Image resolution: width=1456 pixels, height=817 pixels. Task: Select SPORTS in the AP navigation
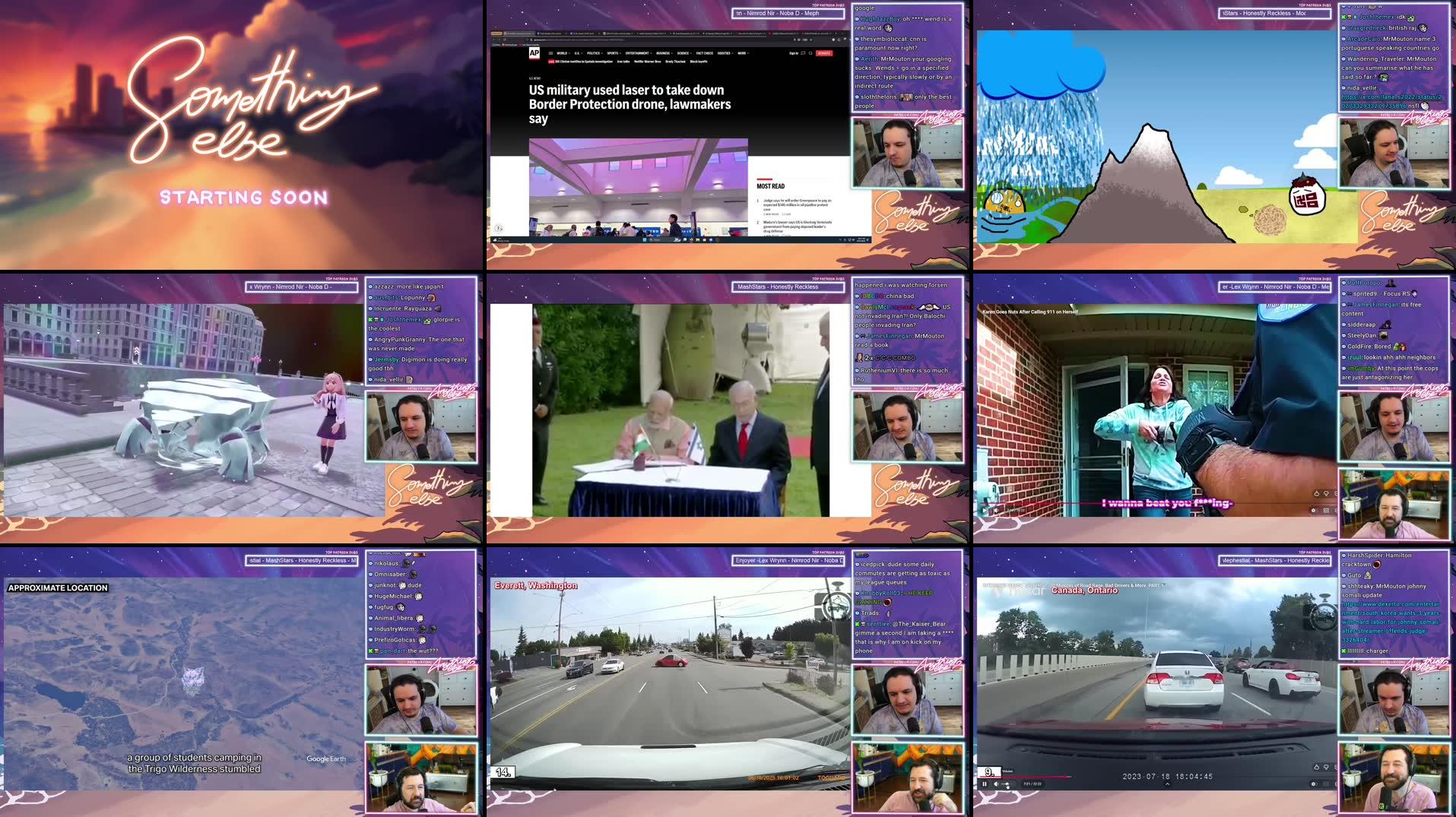[613, 53]
